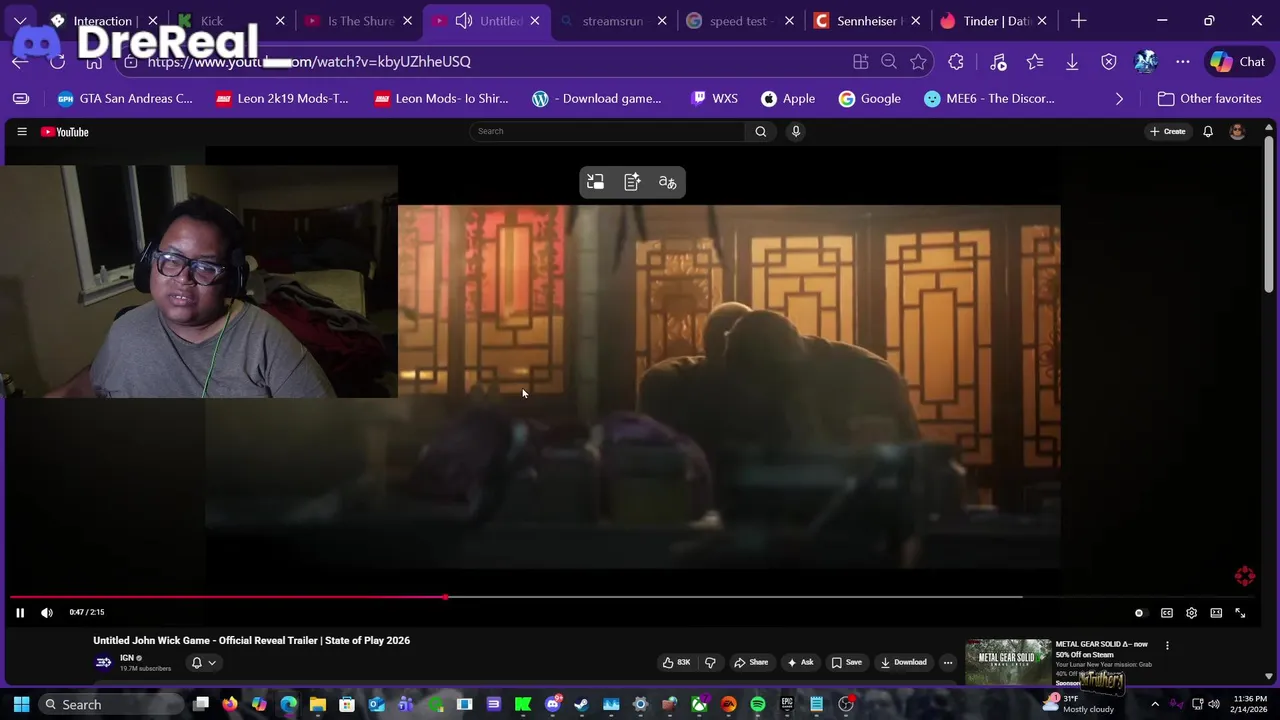Viewport: 1280px width, 720px height.
Task: Download the video
Action: (903, 662)
